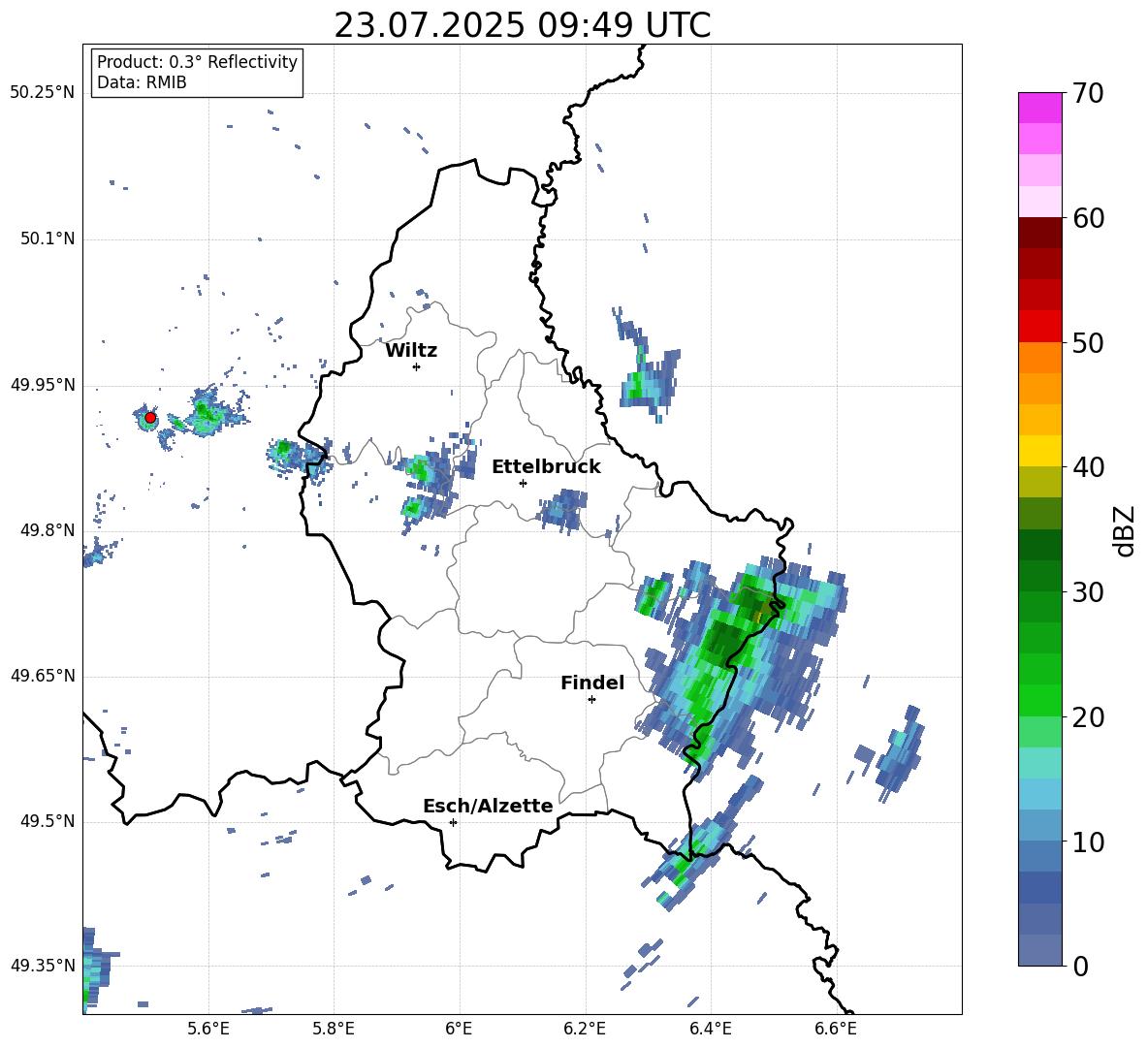Click the 49.35°N latitude label
Image resolution: width=1148 pixels, height=1048 pixels.
pos(43,966)
